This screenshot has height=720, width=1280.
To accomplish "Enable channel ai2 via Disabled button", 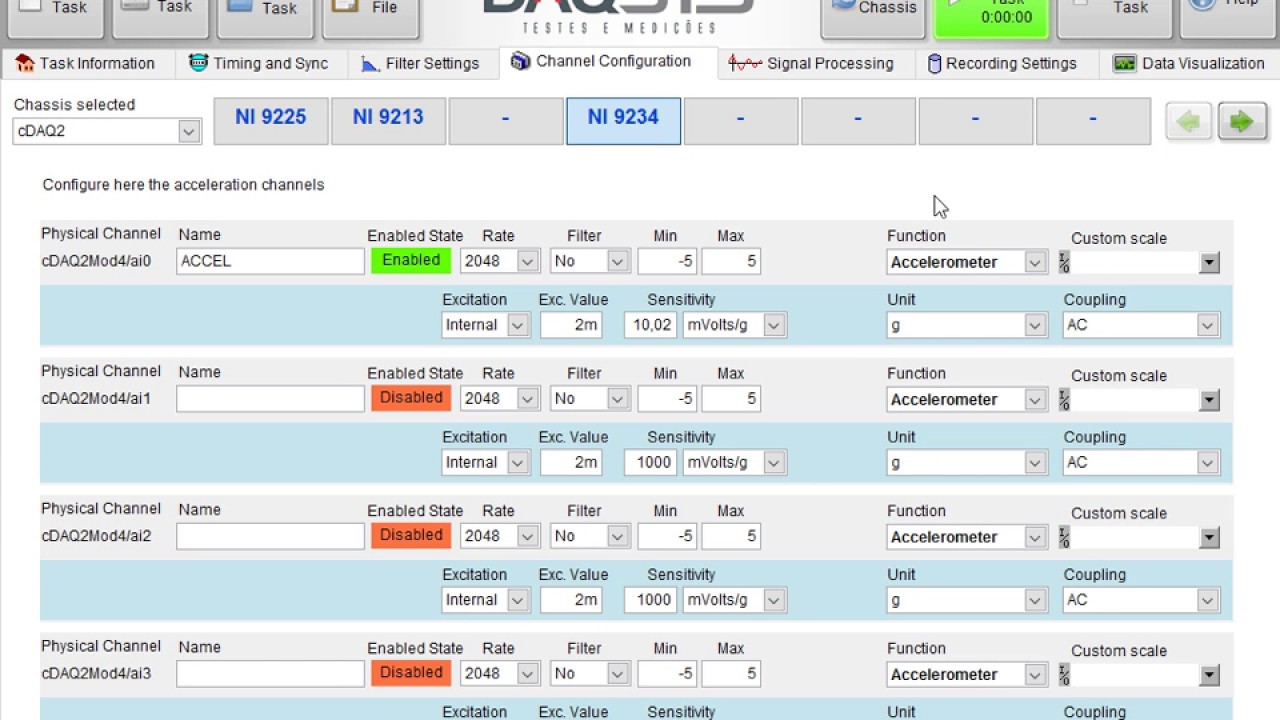I will coord(411,535).
